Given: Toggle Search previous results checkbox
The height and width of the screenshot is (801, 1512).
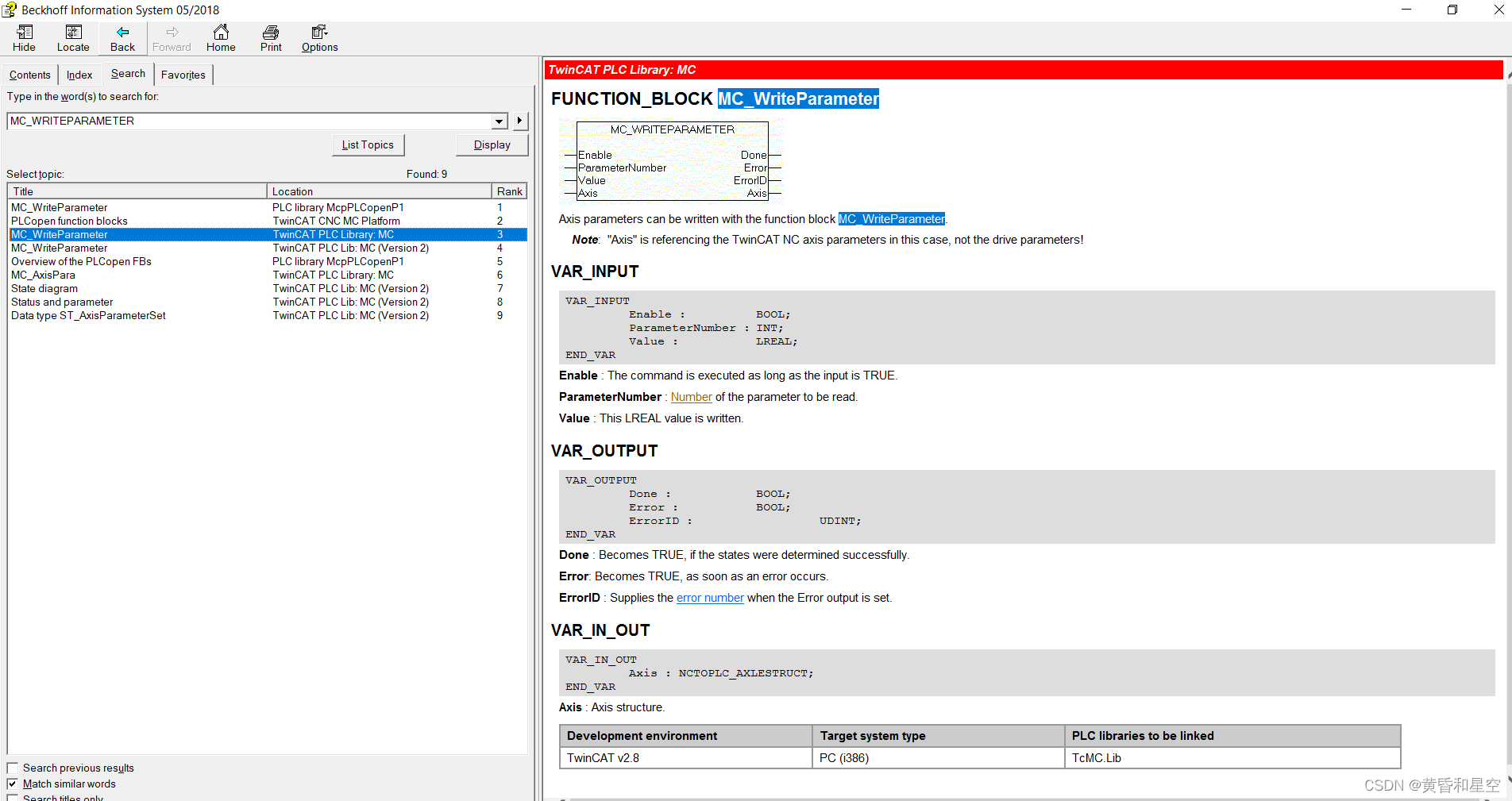Looking at the screenshot, I should (x=13, y=768).
